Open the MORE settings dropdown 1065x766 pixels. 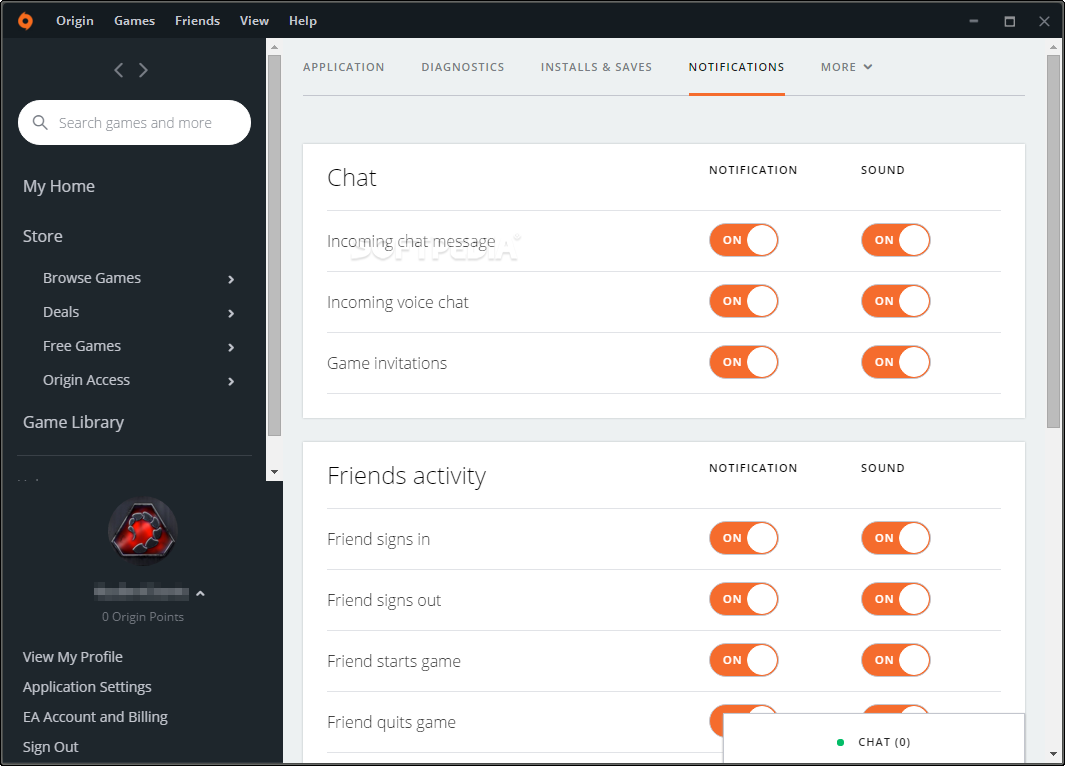846,67
